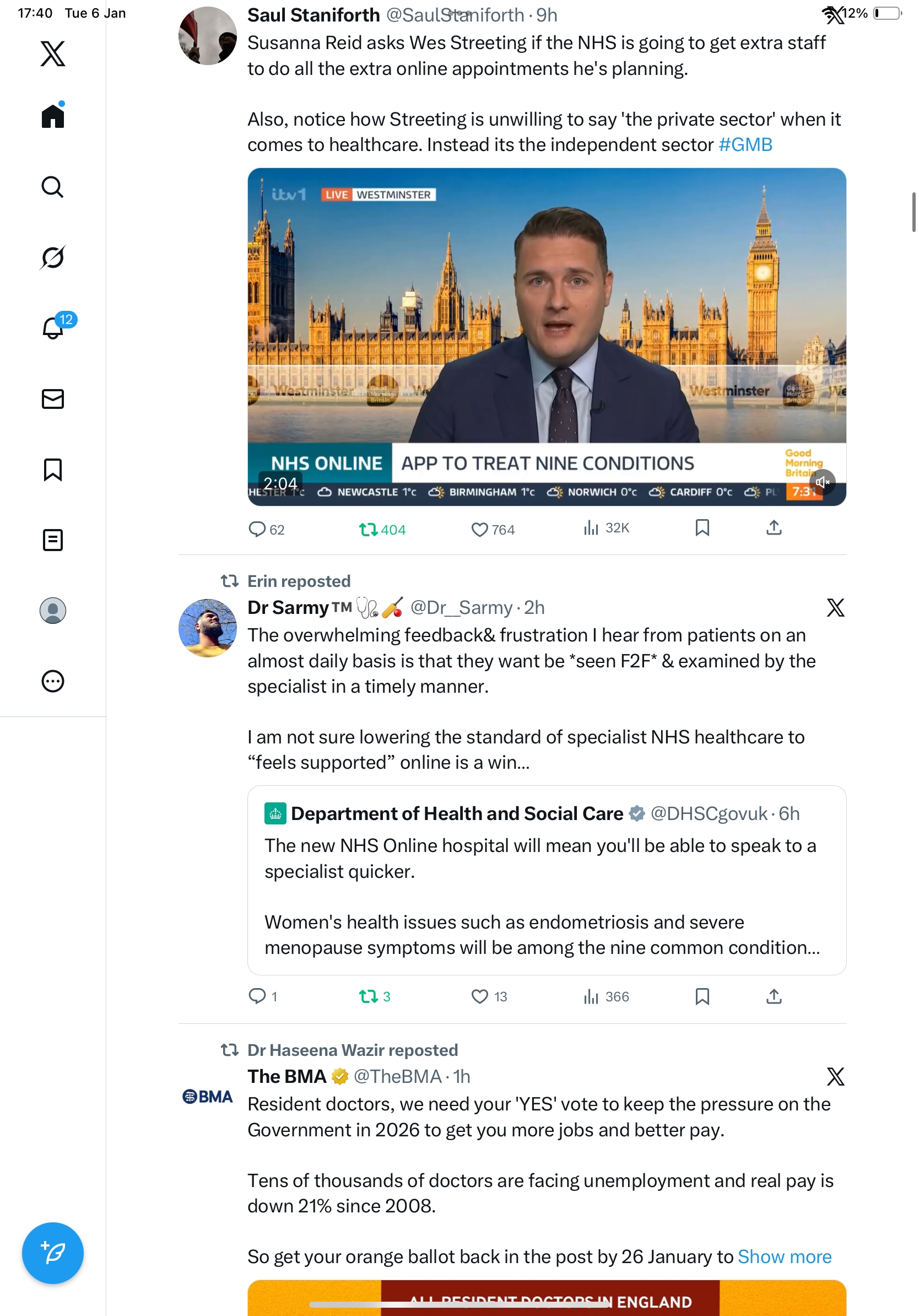The width and height of the screenshot is (919, 1316).
Task: Click the X logo in sidebar
Action: 53,53
